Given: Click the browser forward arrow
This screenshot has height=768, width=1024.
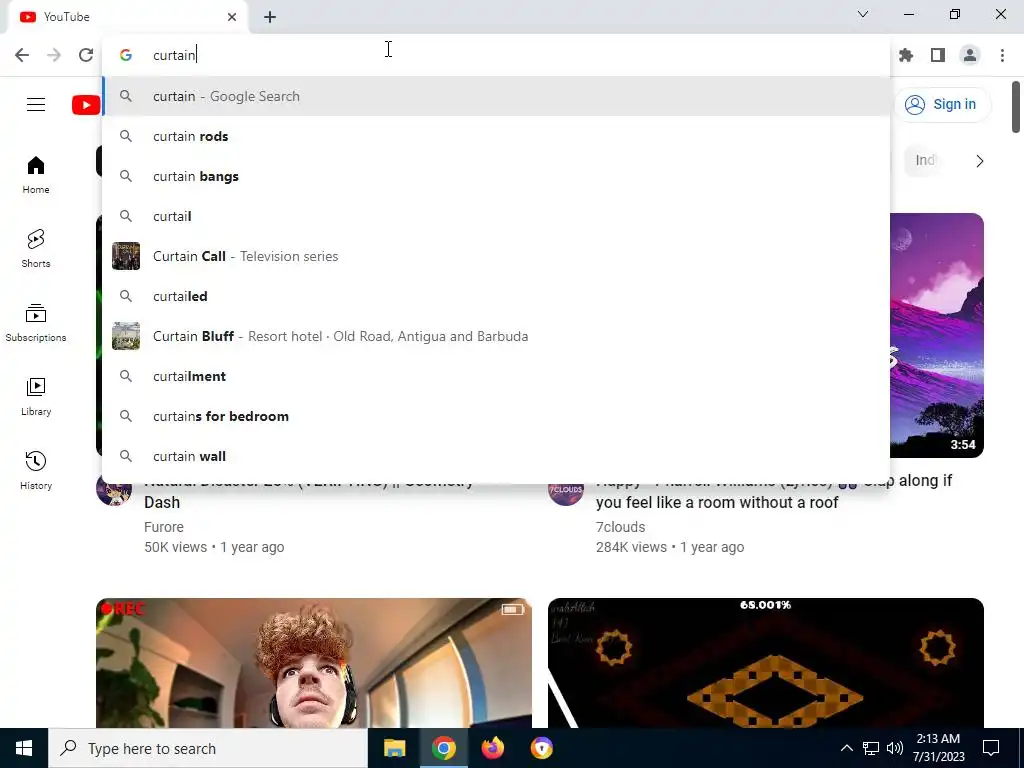Looking at the screenshot, I should point(54,55).
